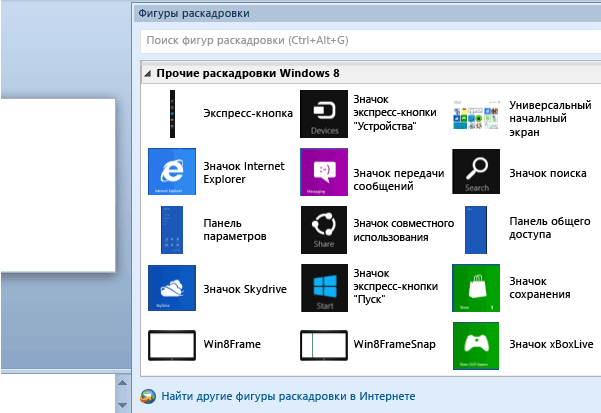
Task: Click the Значок xBoxLive label
Action: pos(551,344)
